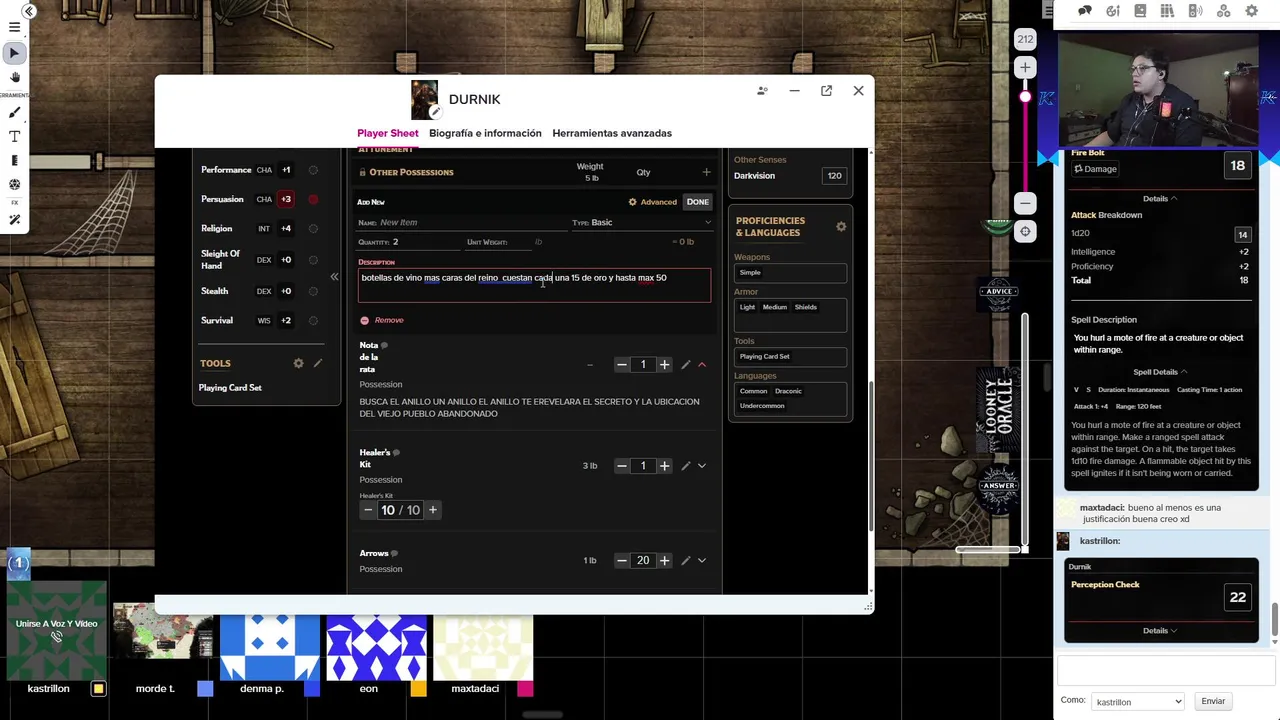Click Remove item link
Image resolution: width=1280 pixels, height=720 pixels.
click(382, 320)
